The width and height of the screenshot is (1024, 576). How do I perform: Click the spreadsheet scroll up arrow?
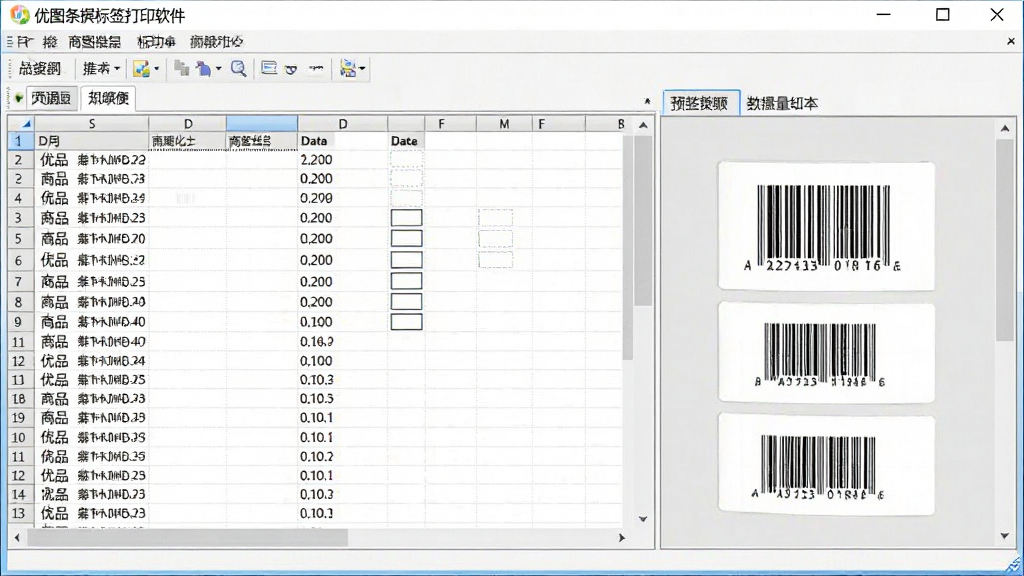click(643, 125)
